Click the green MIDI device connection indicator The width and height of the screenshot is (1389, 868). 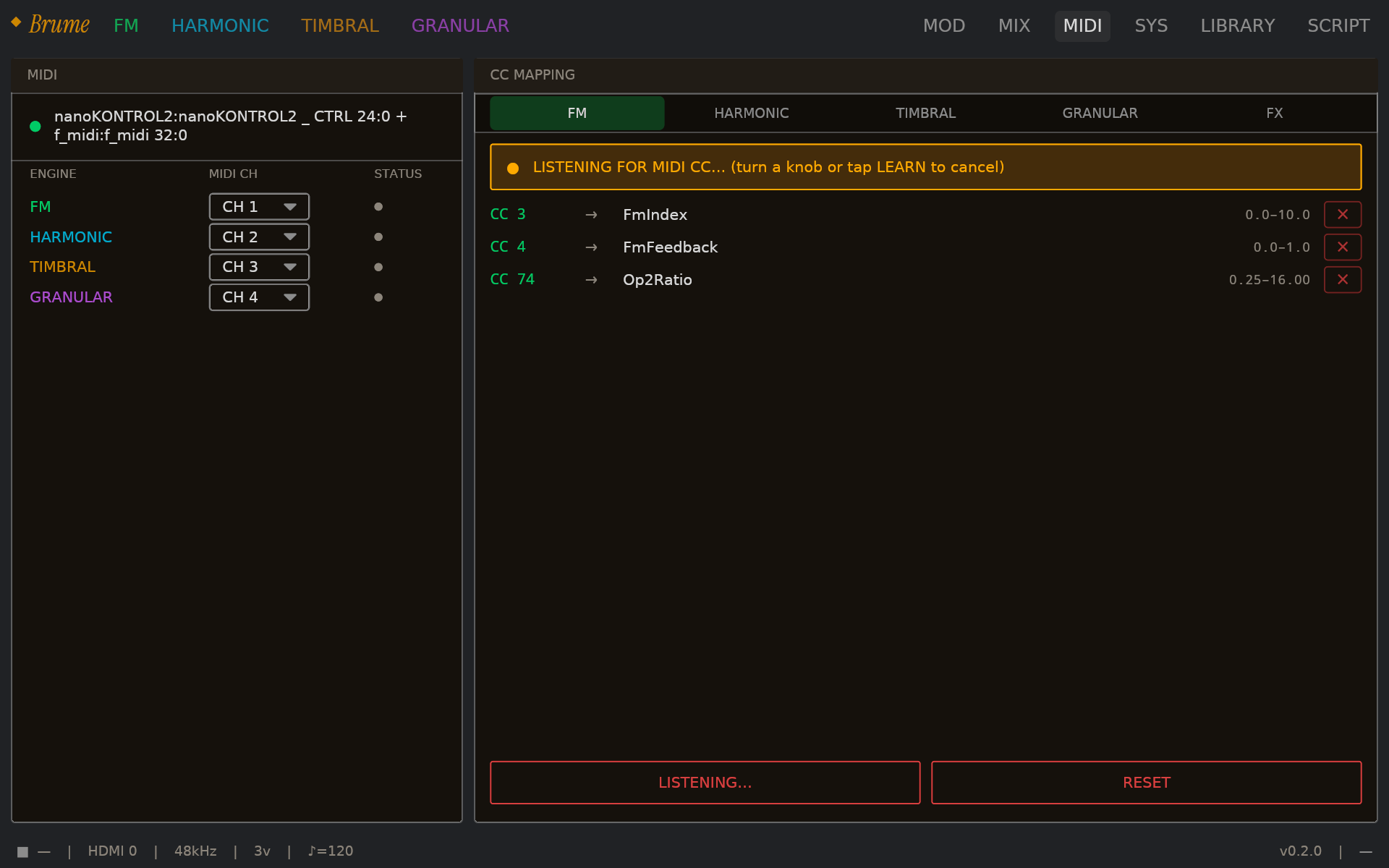[x=35, y=126]
